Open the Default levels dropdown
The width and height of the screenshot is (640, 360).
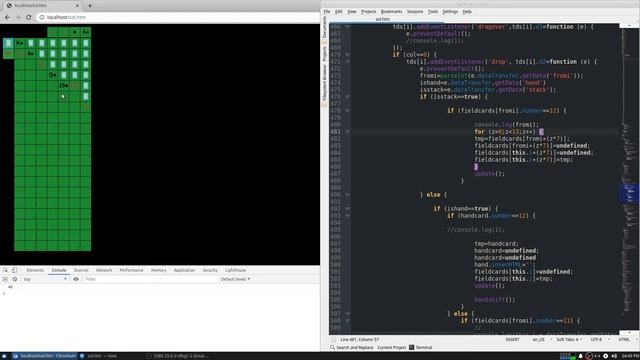click(x=235, y=279)
